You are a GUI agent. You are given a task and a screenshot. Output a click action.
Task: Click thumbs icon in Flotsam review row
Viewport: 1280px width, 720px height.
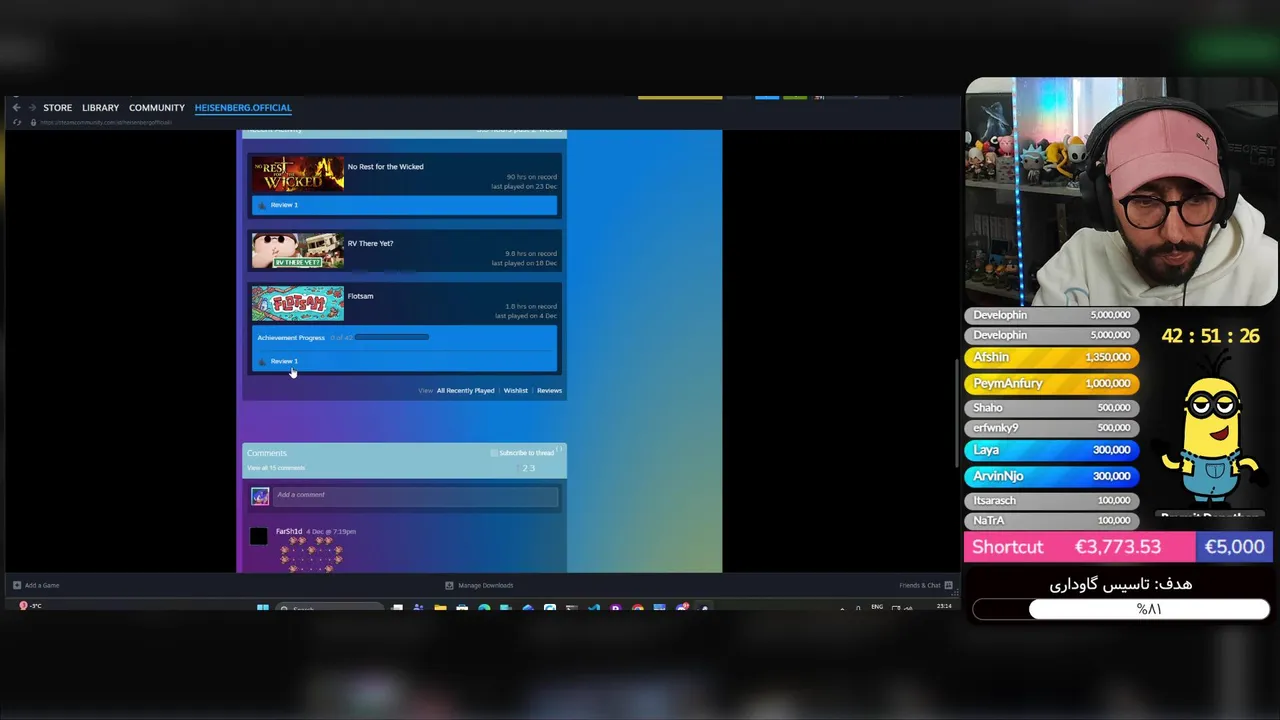262,361
